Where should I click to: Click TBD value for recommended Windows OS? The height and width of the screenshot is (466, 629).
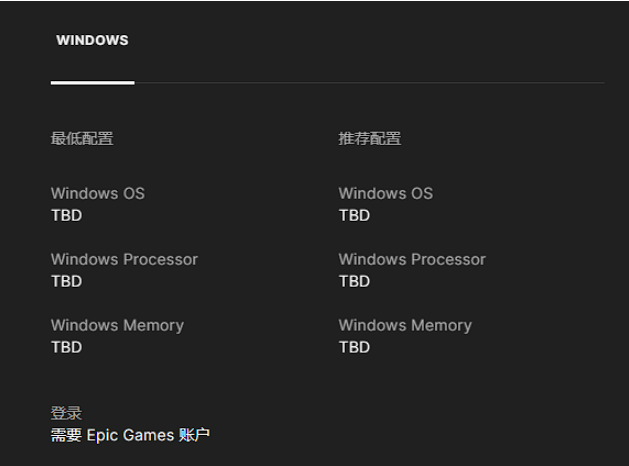(x=354, y=215)
